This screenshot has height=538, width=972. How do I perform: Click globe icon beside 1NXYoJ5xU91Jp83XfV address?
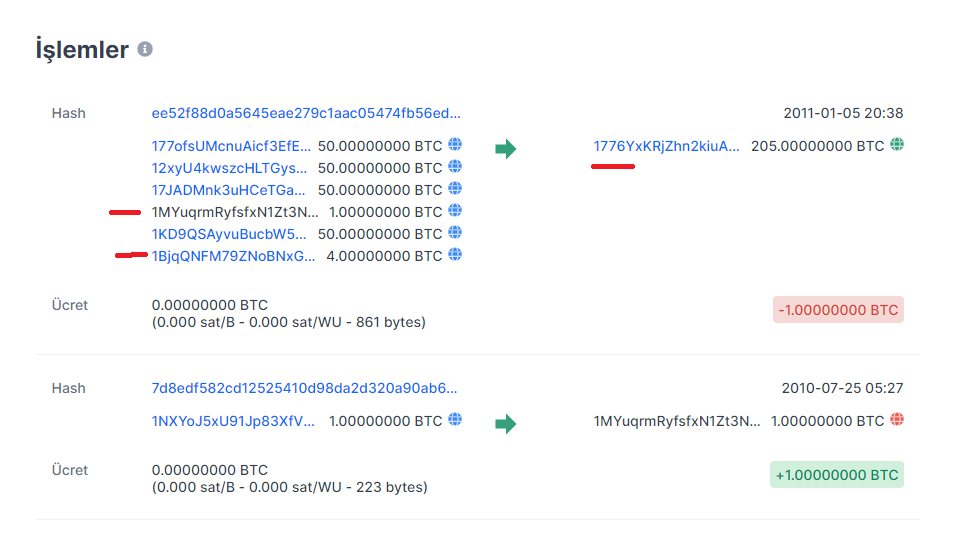[455, 420]
